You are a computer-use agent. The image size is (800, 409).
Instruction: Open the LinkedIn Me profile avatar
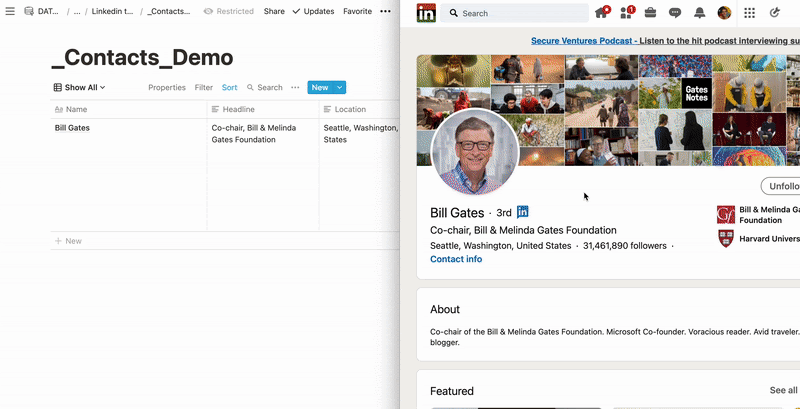point(724,13)
